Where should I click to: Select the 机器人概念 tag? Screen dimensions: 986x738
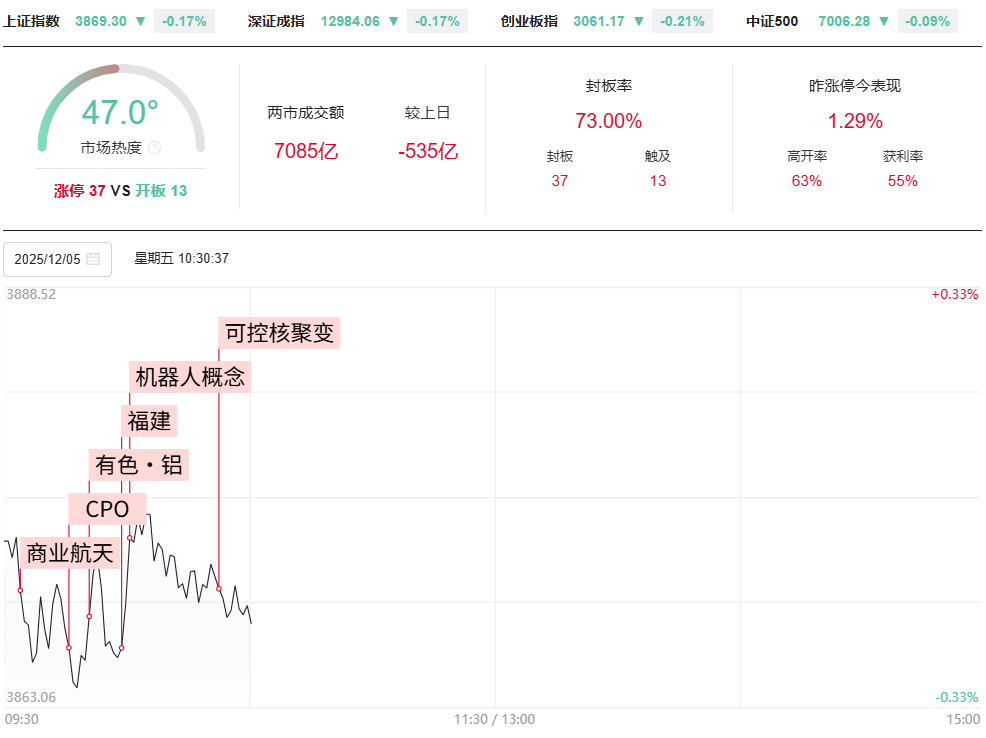click(190, 377)
